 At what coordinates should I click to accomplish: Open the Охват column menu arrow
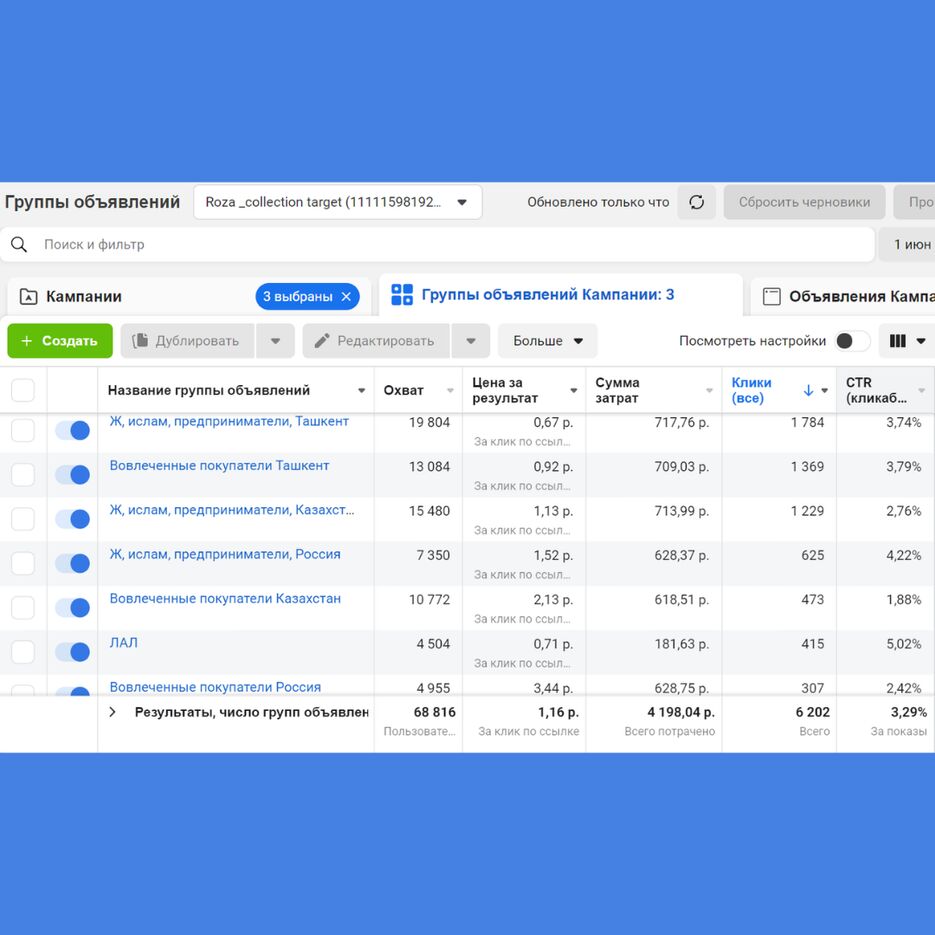click(450, 391)
